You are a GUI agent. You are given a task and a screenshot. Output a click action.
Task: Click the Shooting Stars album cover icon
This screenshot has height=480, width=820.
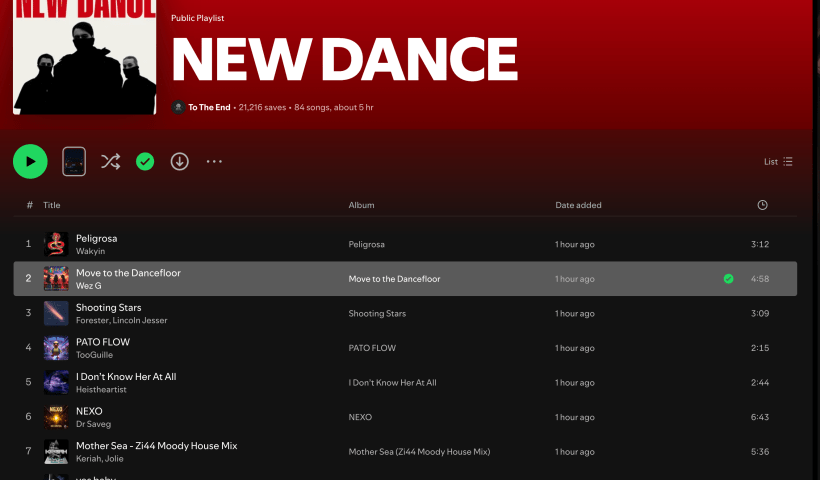[56, 313]
